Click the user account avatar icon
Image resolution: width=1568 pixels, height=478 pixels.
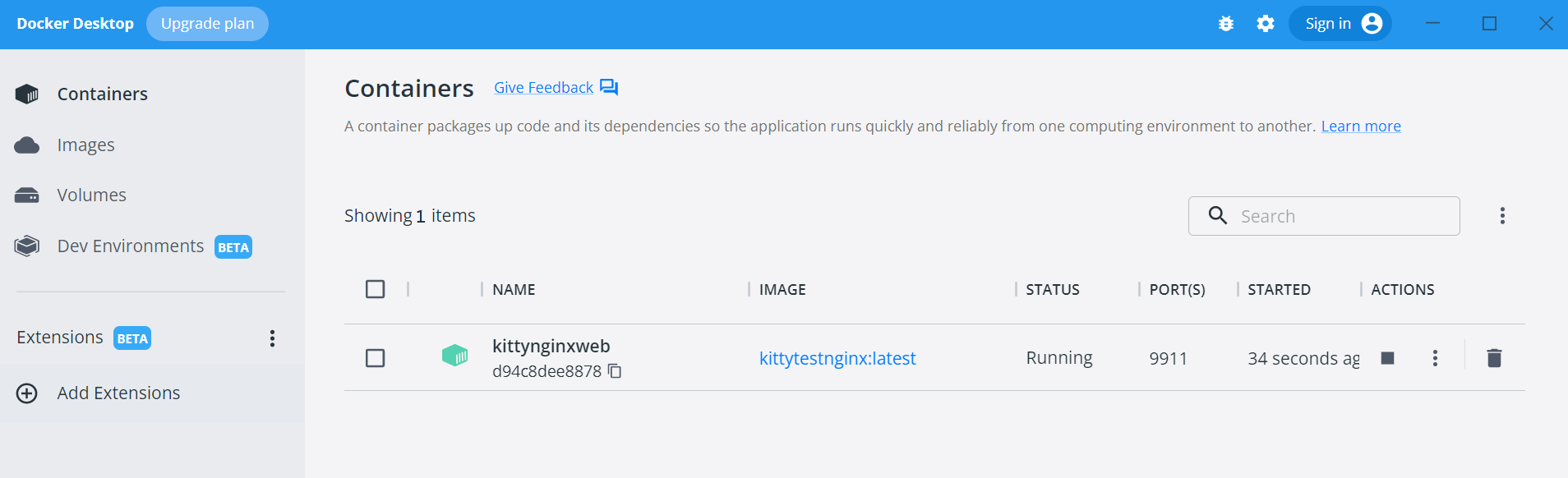click(x=1372, y=24)
